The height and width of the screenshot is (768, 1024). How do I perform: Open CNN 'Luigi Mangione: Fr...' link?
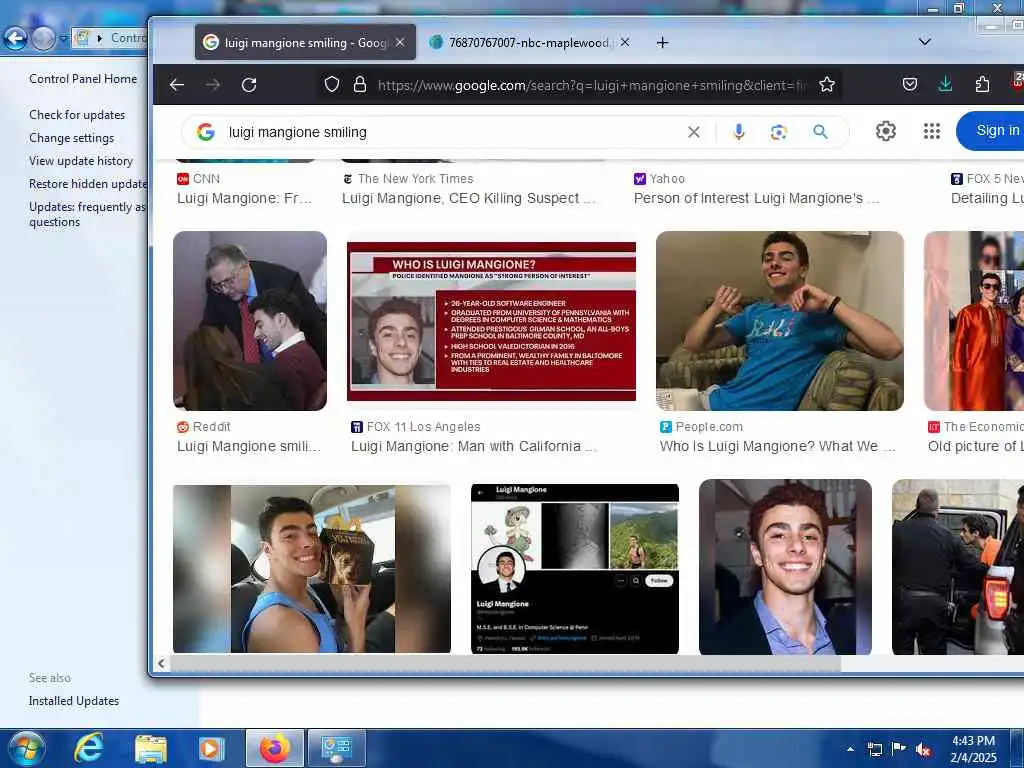244,199
